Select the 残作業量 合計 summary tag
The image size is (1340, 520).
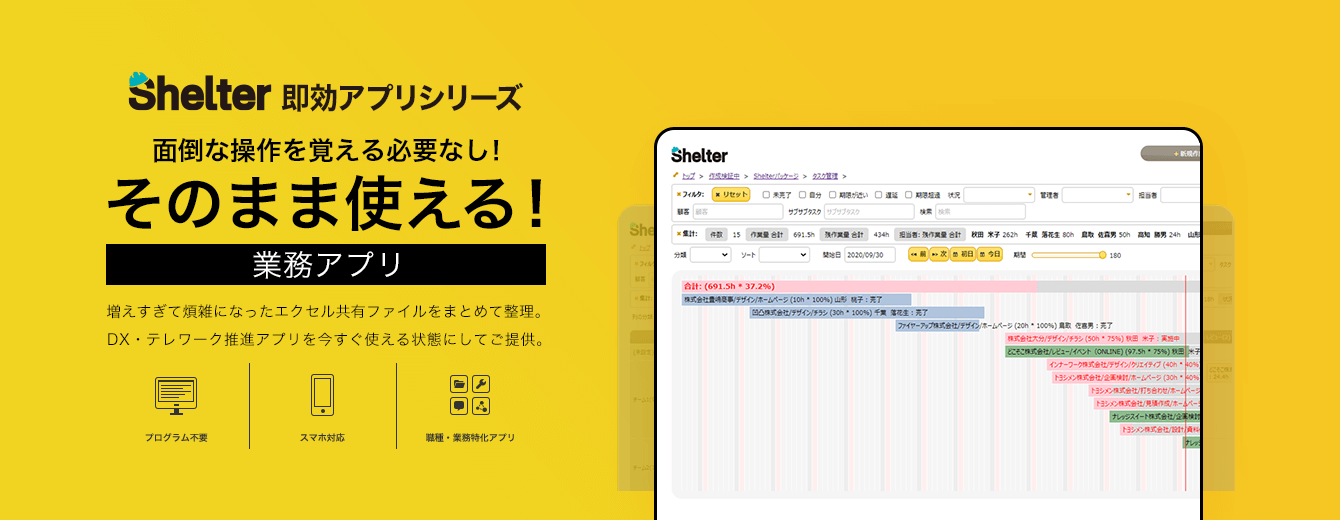pos(845,234)
